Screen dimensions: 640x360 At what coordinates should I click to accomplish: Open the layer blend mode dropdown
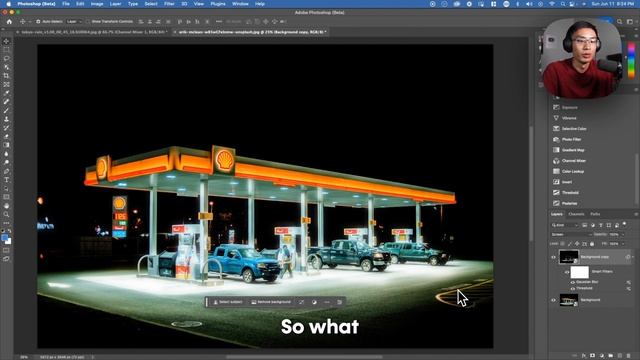coord(571,235)
